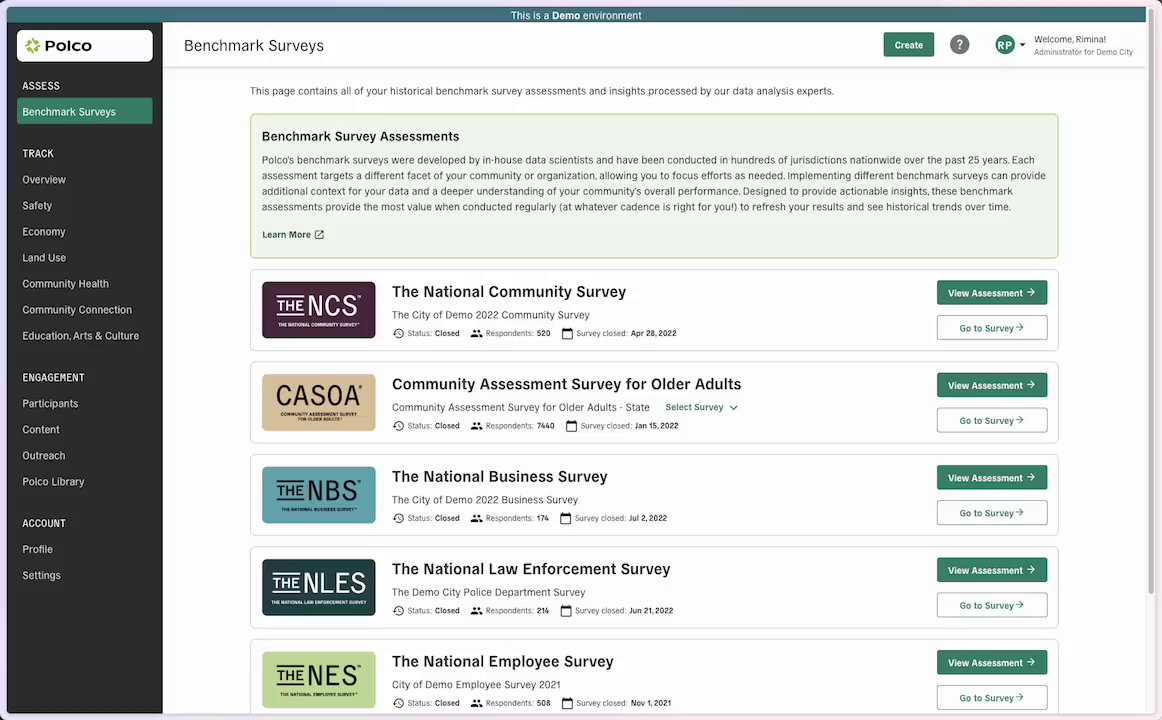Viewport: 1162px width, 720px height.
Task: Click status history icon for Law Enforcement Survey
Action: click(399, 612)
